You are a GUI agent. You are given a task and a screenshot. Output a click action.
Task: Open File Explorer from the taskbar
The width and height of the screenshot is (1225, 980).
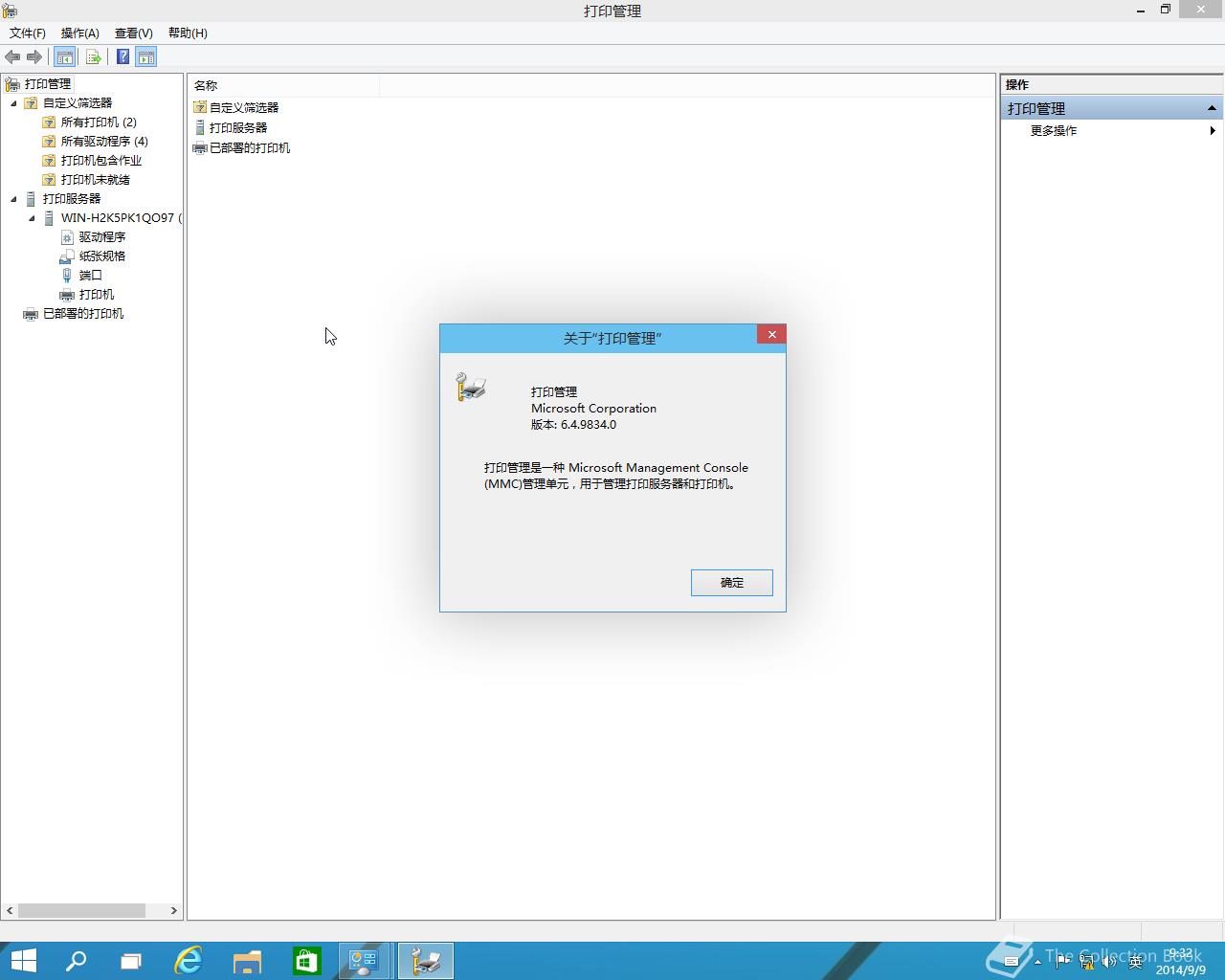pyautogui.click(x=247, y=961)
